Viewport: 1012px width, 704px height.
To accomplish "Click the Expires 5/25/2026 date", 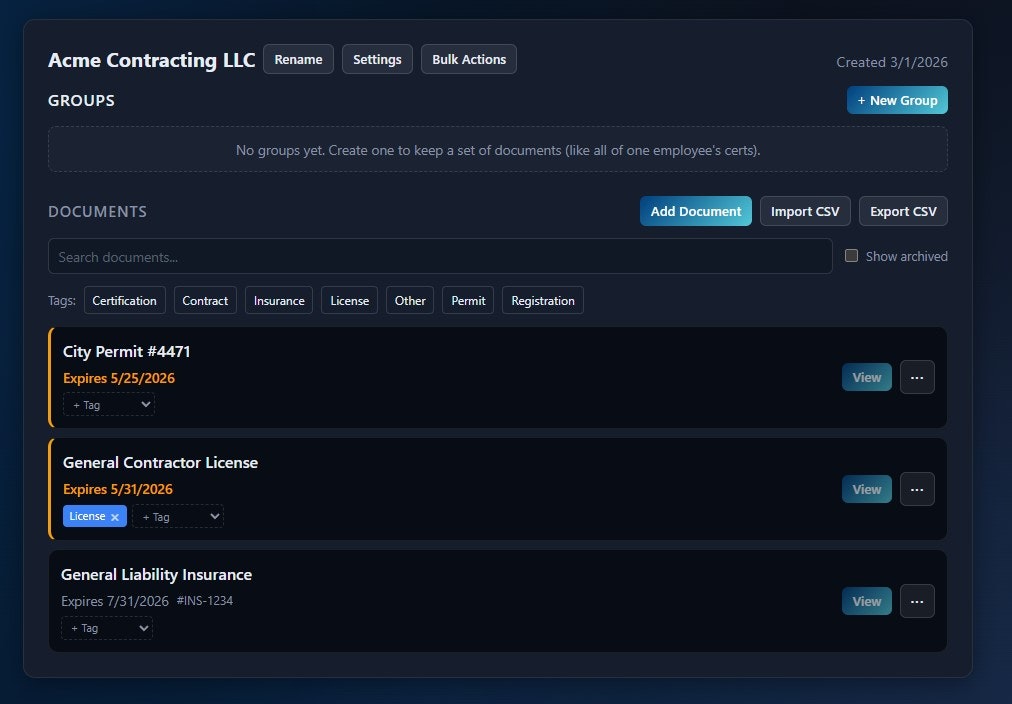I will coord(119,378).
